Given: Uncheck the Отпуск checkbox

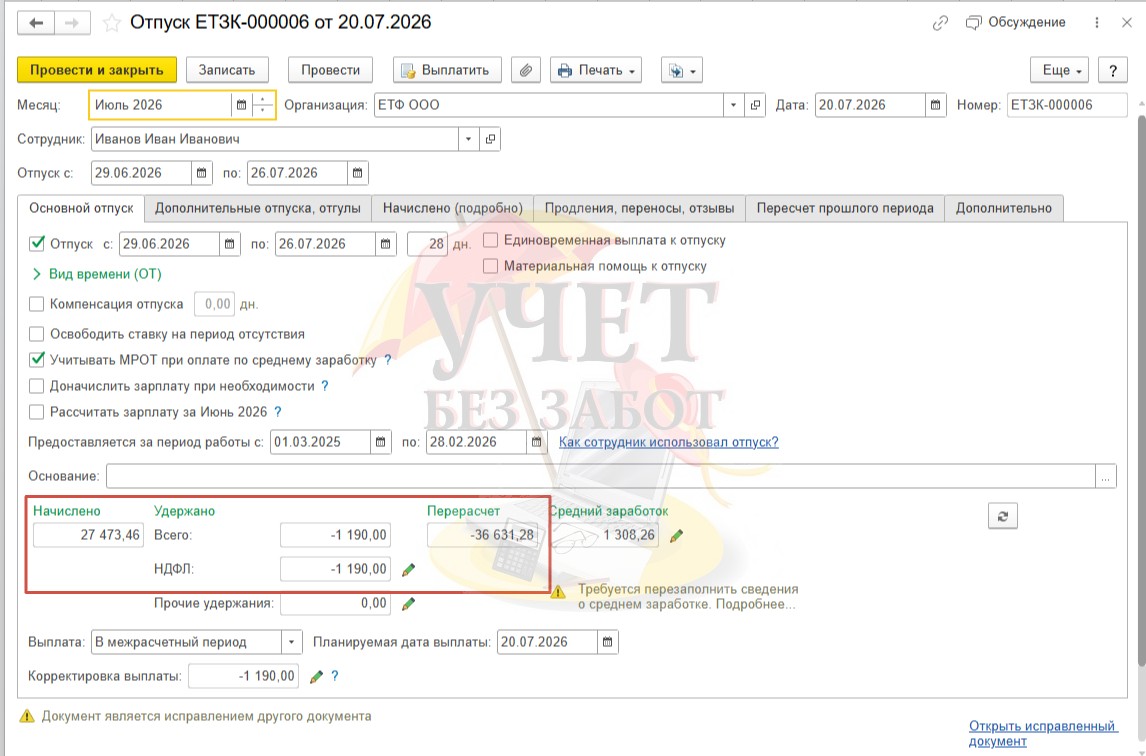Looking at the screenshot, I should [x=37, y=243].
